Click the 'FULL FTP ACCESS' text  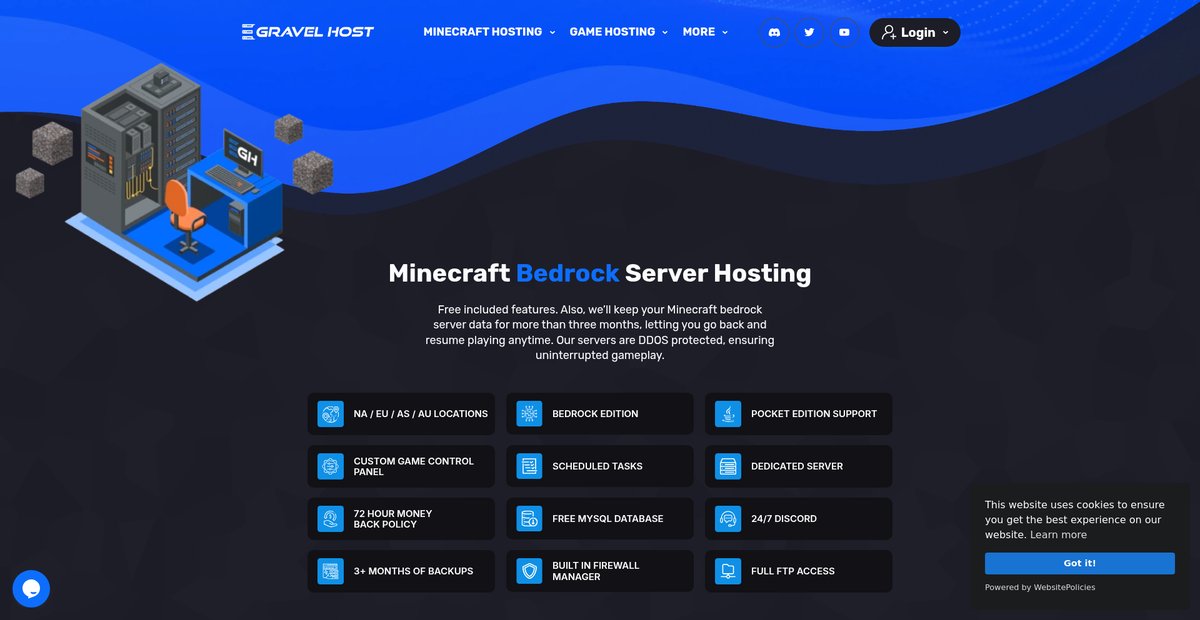tap(793, 571)
